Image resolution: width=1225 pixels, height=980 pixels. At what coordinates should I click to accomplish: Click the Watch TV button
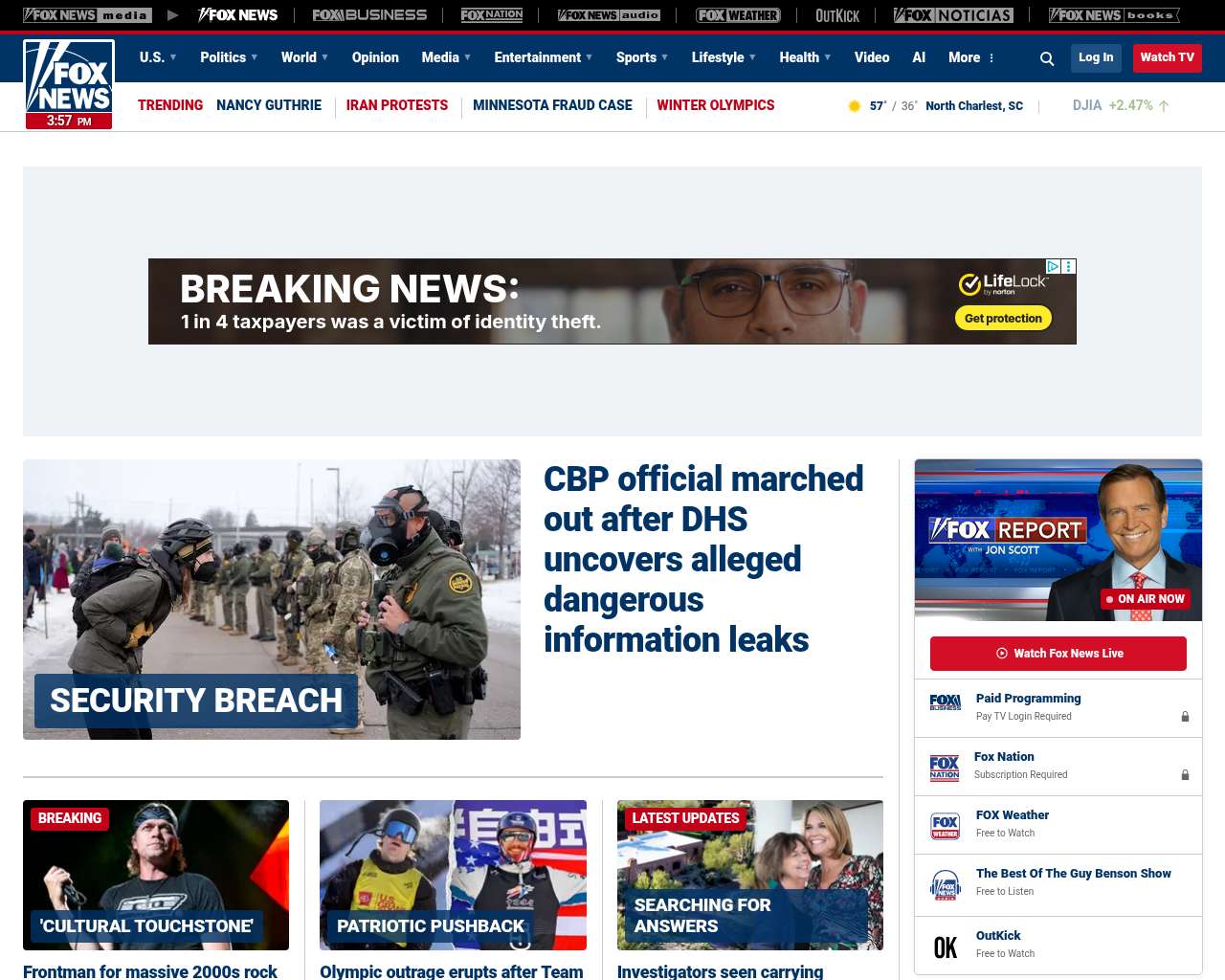tap(1168, 57)
